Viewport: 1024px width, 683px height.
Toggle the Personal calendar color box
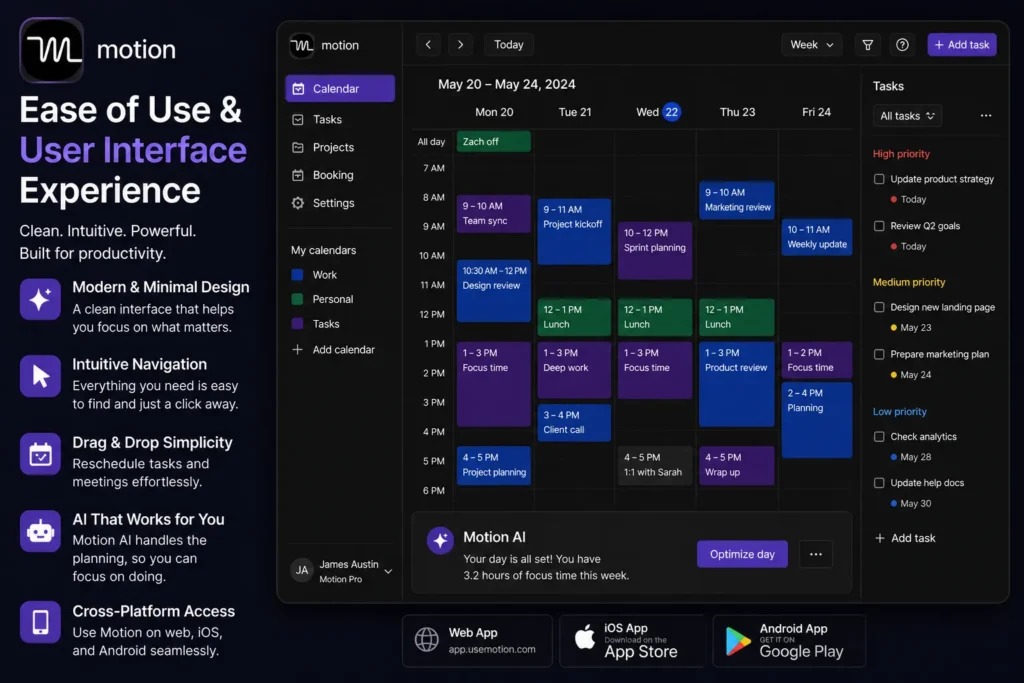pos(297,299)
